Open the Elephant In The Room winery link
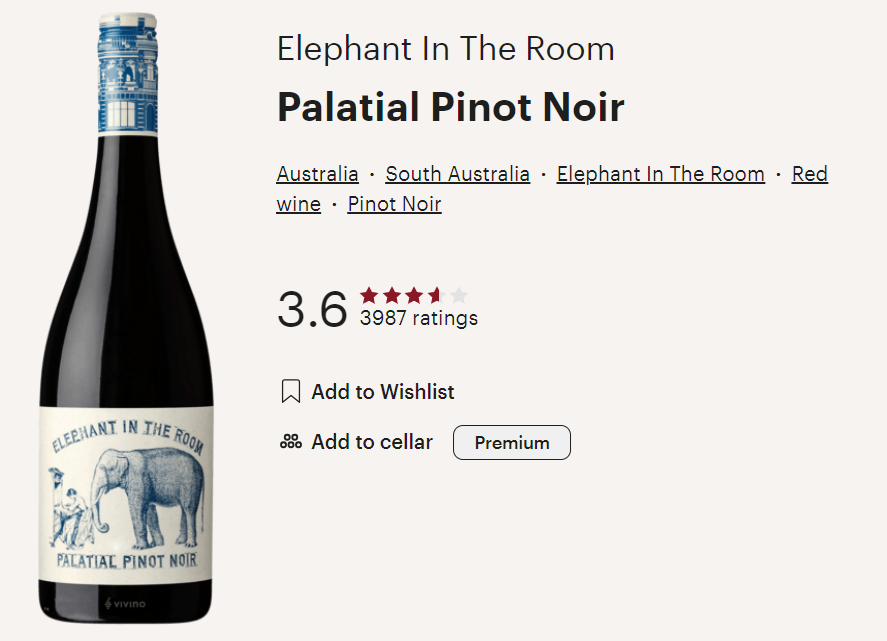The image size is (887, 641). tap(661, 174)
